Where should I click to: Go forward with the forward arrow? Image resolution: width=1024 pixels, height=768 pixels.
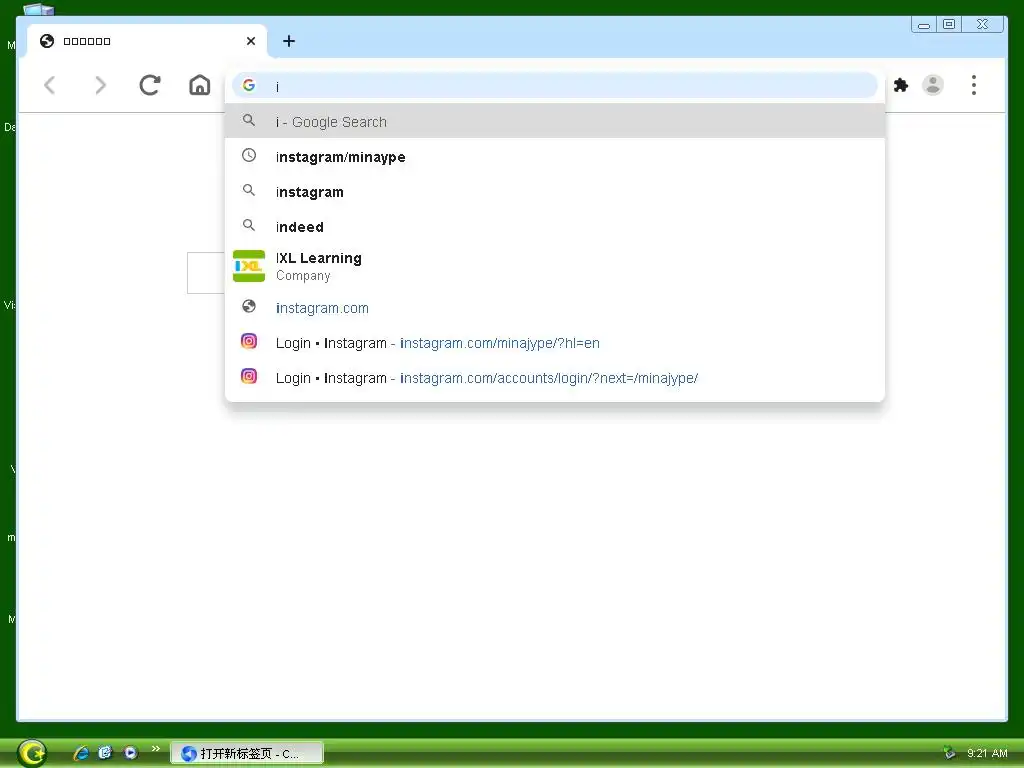(100, 86)
